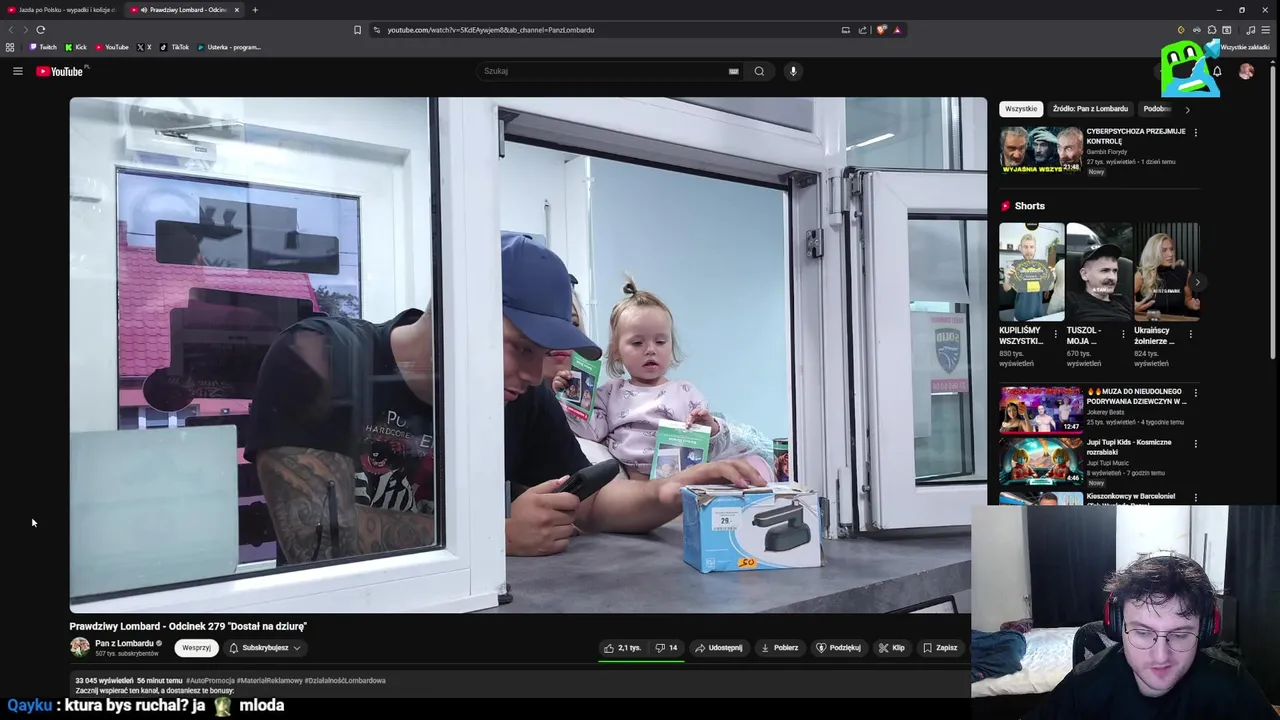Open the YouTube account avatar menu
1280x720 pixels.
[1246, 71]
